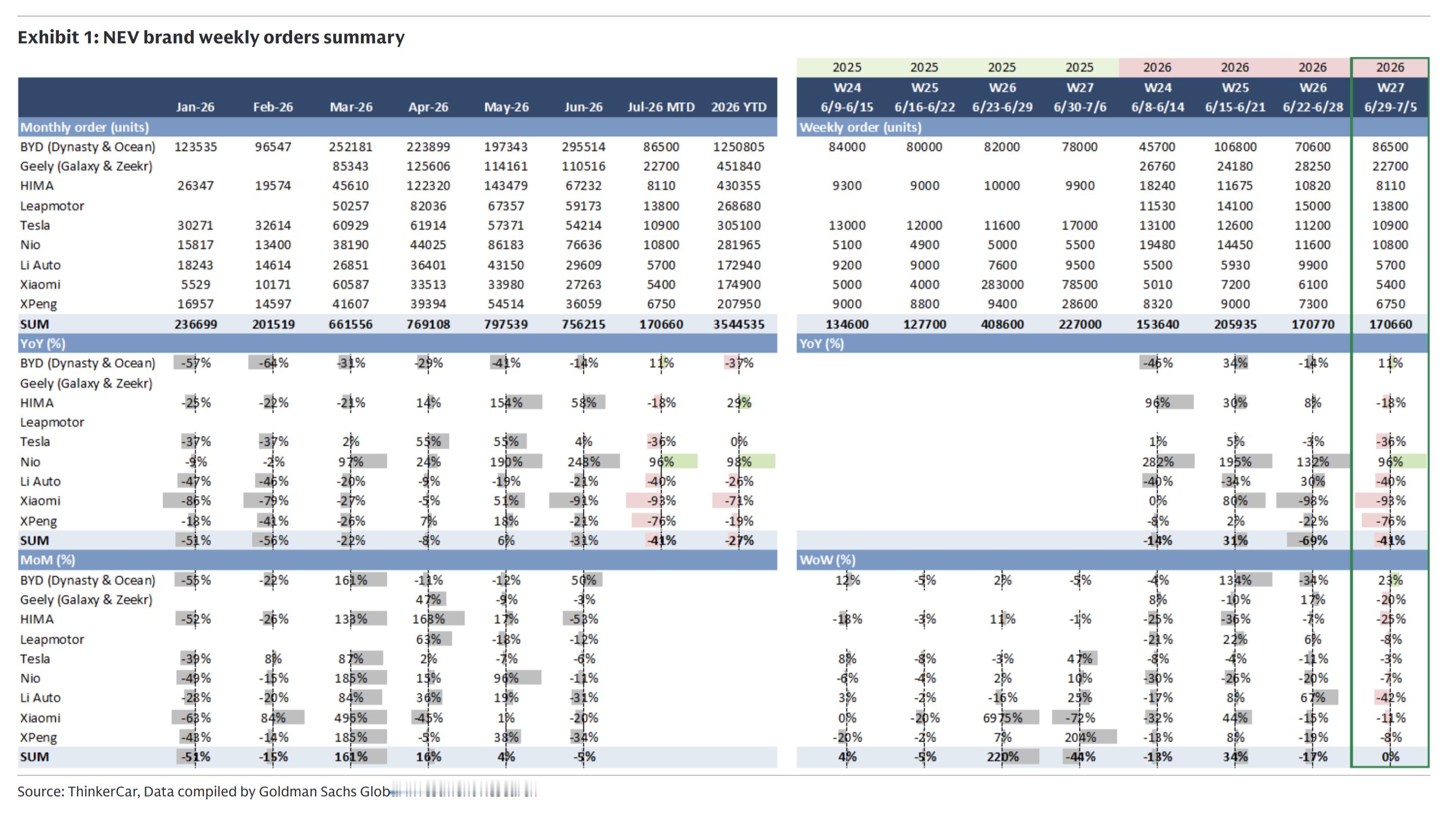Select XPeng's WoW value '204%'
The height and width of the screenshot is (822, 1456).
point(1080,737)
